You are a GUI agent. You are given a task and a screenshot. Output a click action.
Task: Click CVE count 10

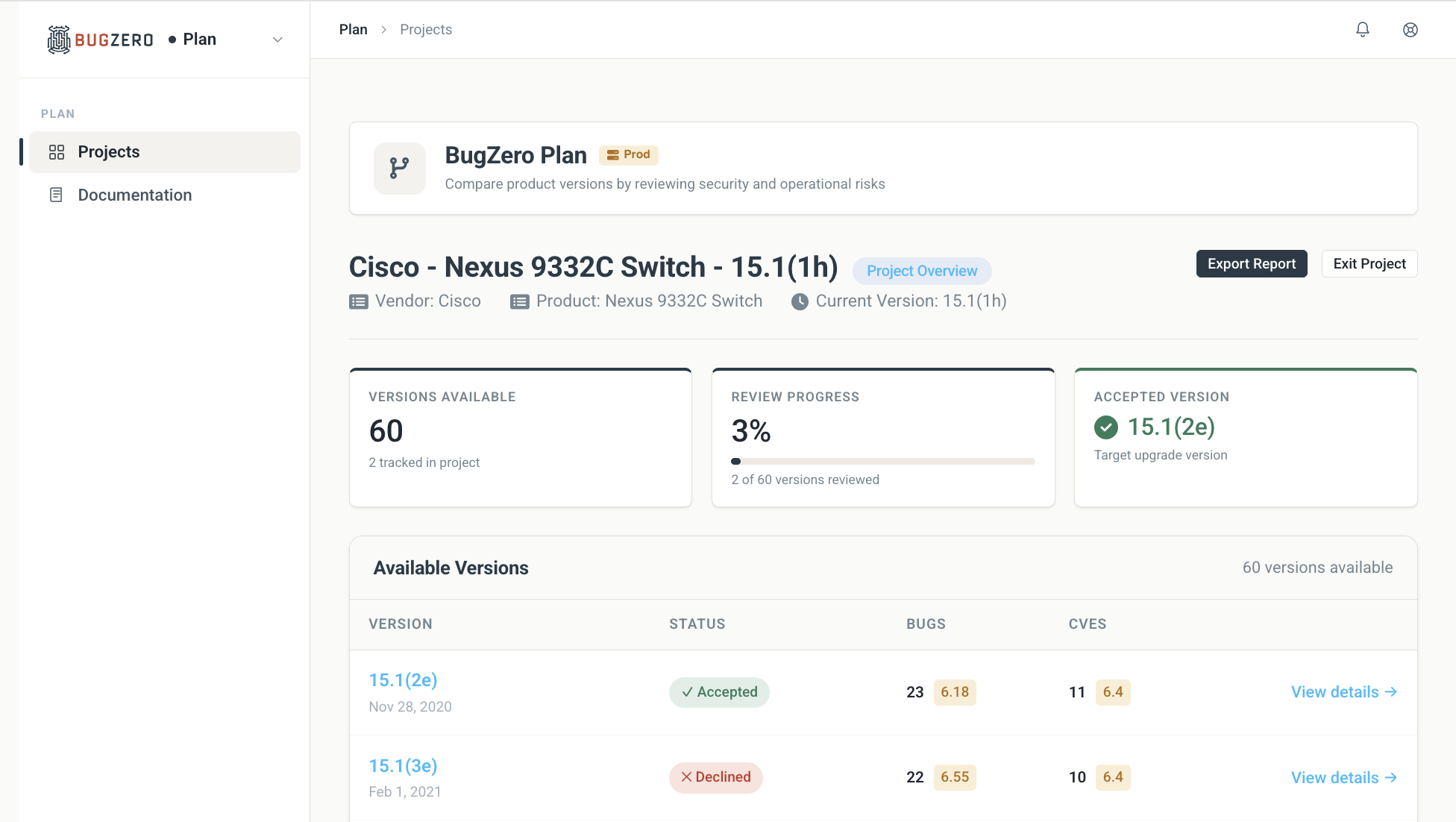1077,777
